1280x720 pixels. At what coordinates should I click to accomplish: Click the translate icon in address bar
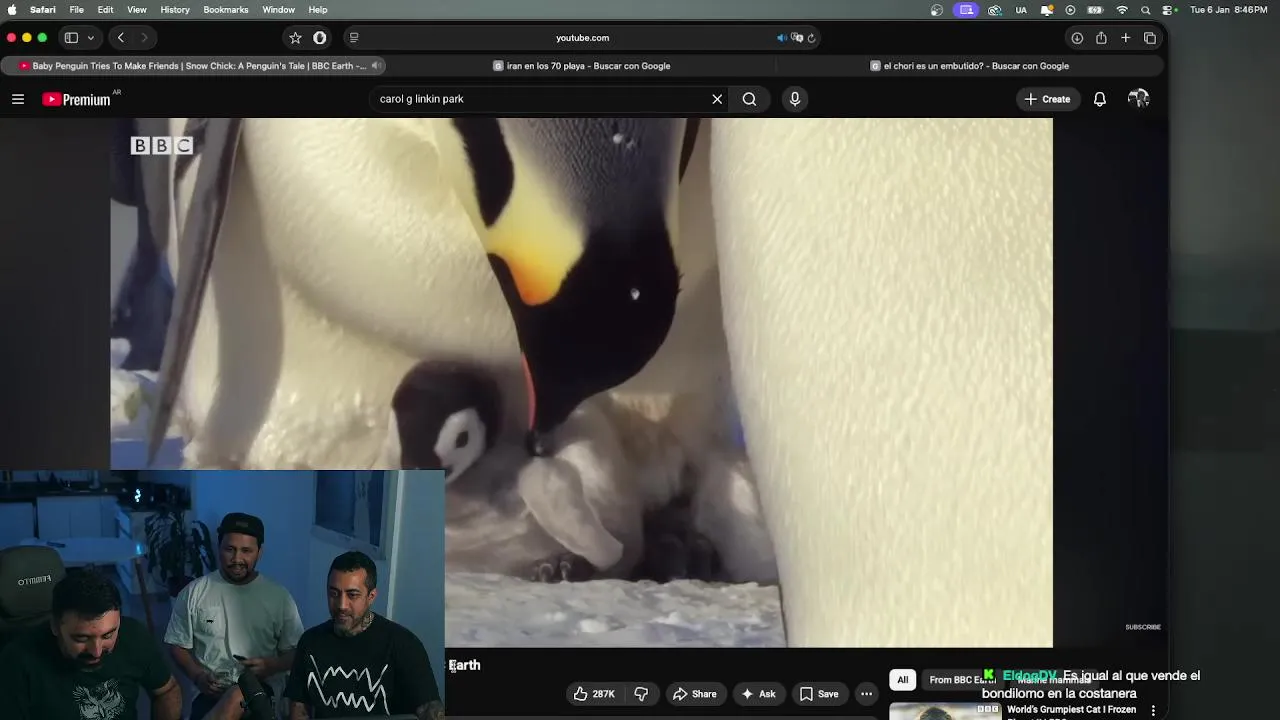797,38
